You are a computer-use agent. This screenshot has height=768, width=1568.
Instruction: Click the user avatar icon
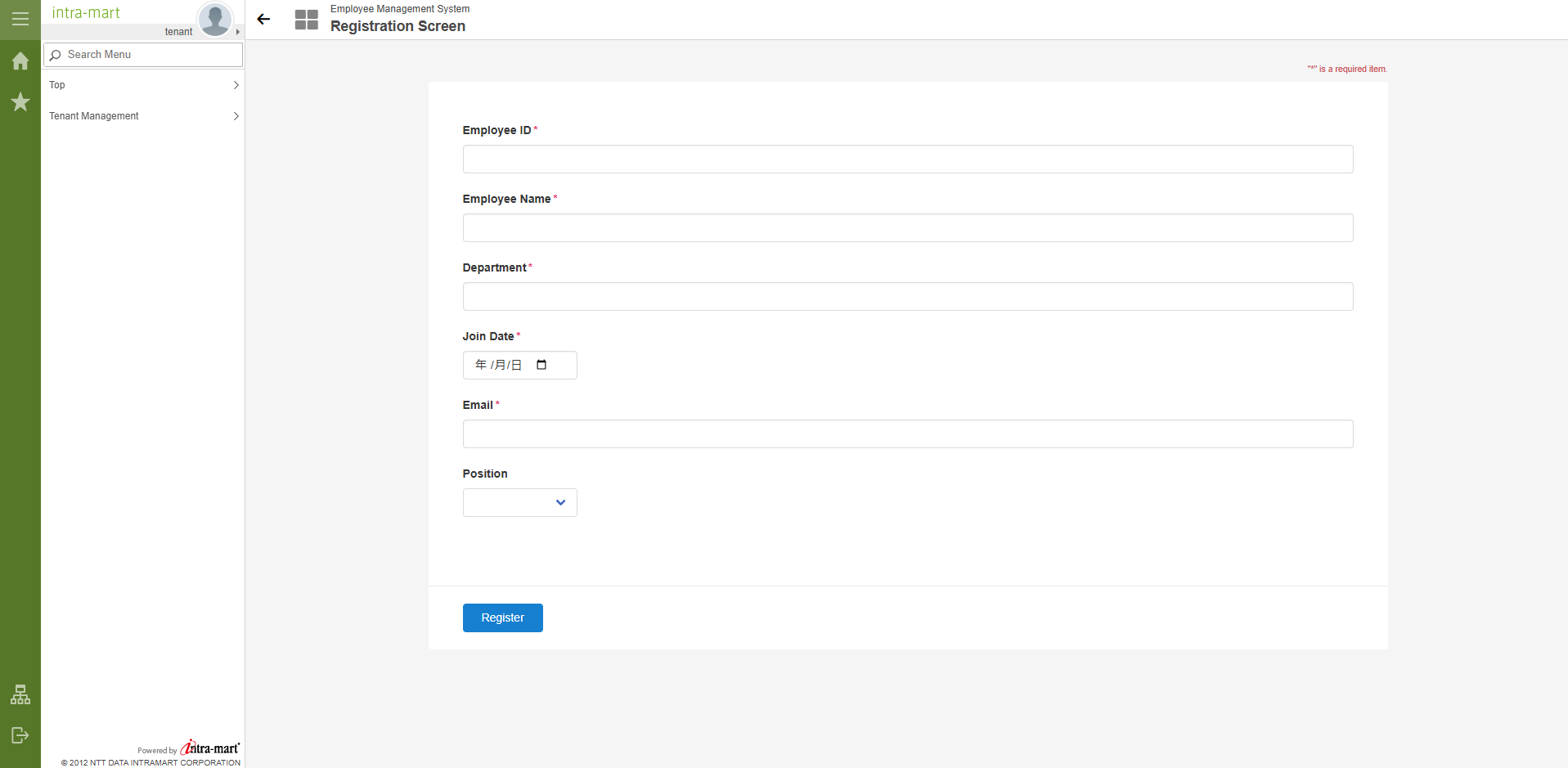point(215,19)
